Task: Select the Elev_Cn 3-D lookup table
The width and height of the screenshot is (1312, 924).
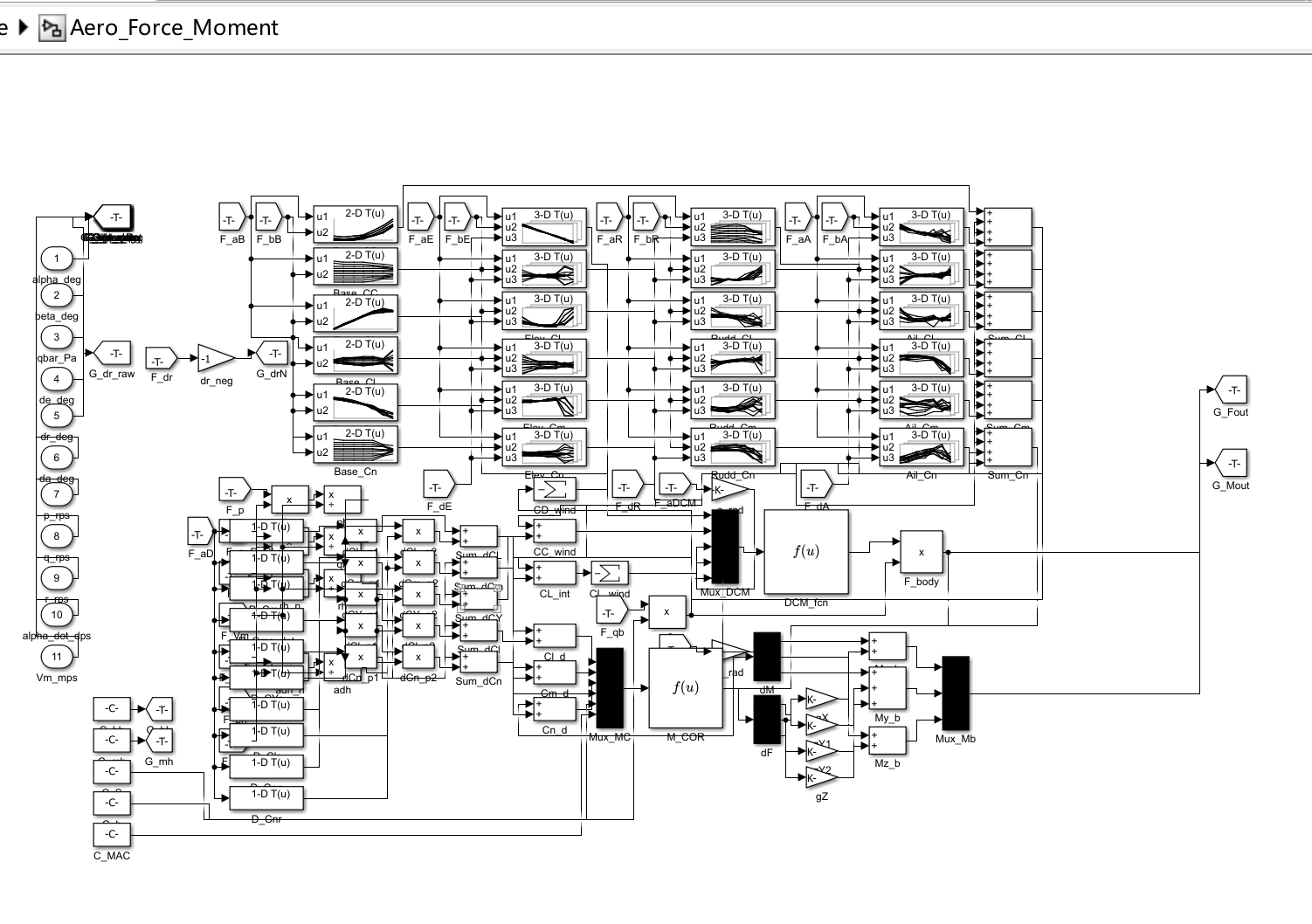Action: click(544, 446)
